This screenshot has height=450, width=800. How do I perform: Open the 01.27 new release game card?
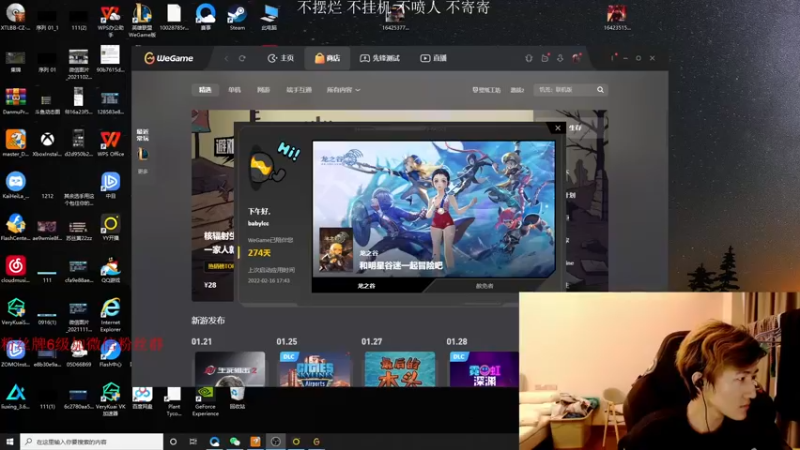pos(400,369)
